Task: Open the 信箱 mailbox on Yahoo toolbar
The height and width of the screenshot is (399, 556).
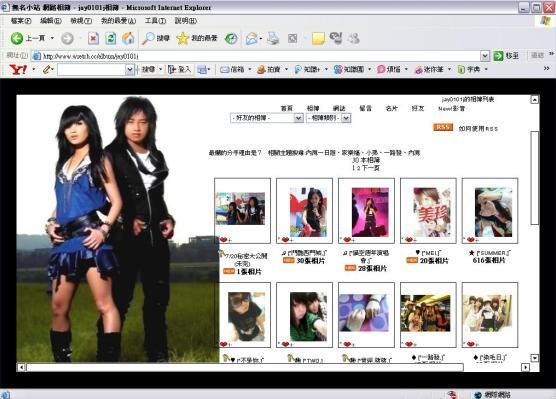Action: click(232, 70)
